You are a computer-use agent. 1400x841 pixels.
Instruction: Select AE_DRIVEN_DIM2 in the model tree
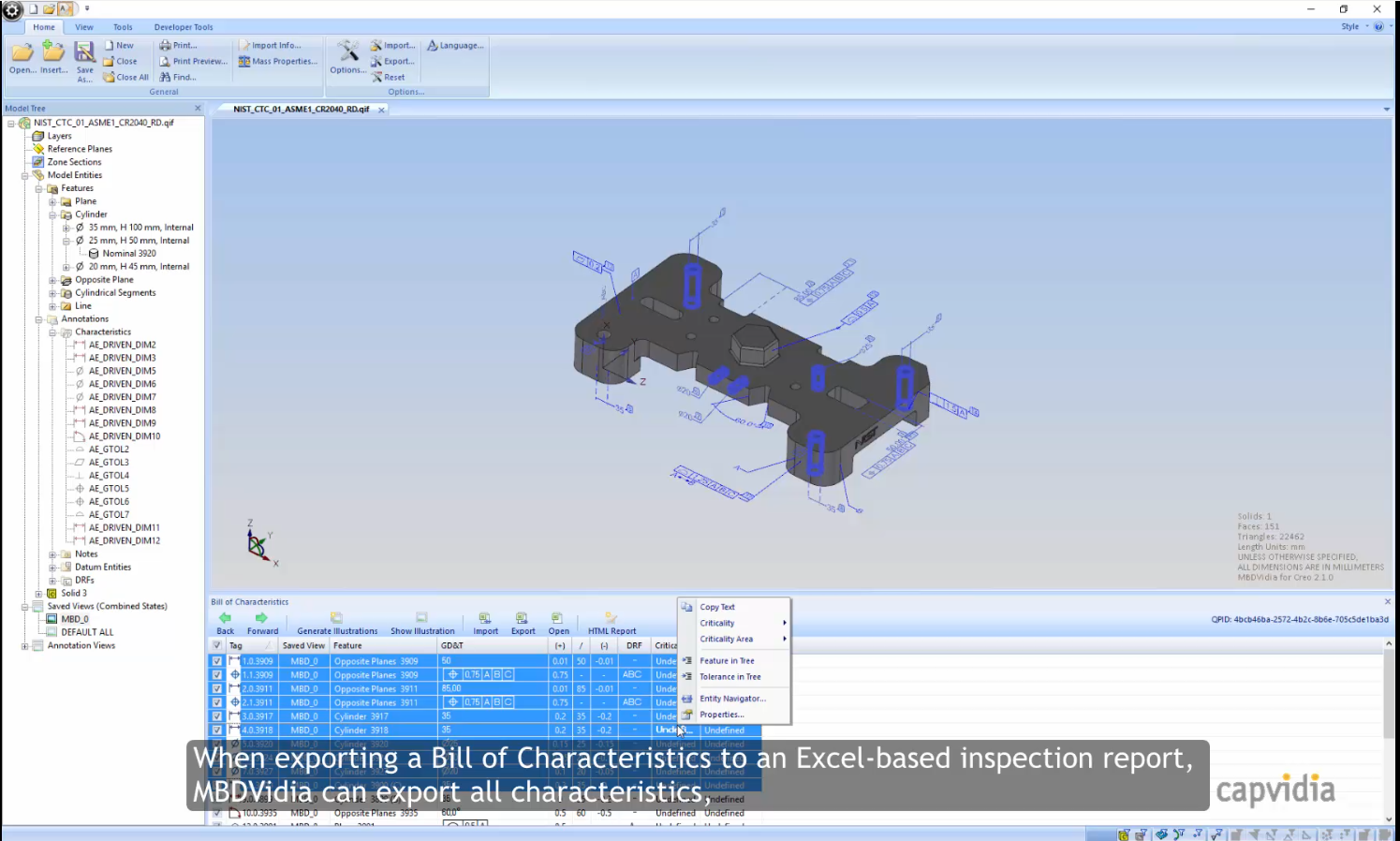click(122, 345)
